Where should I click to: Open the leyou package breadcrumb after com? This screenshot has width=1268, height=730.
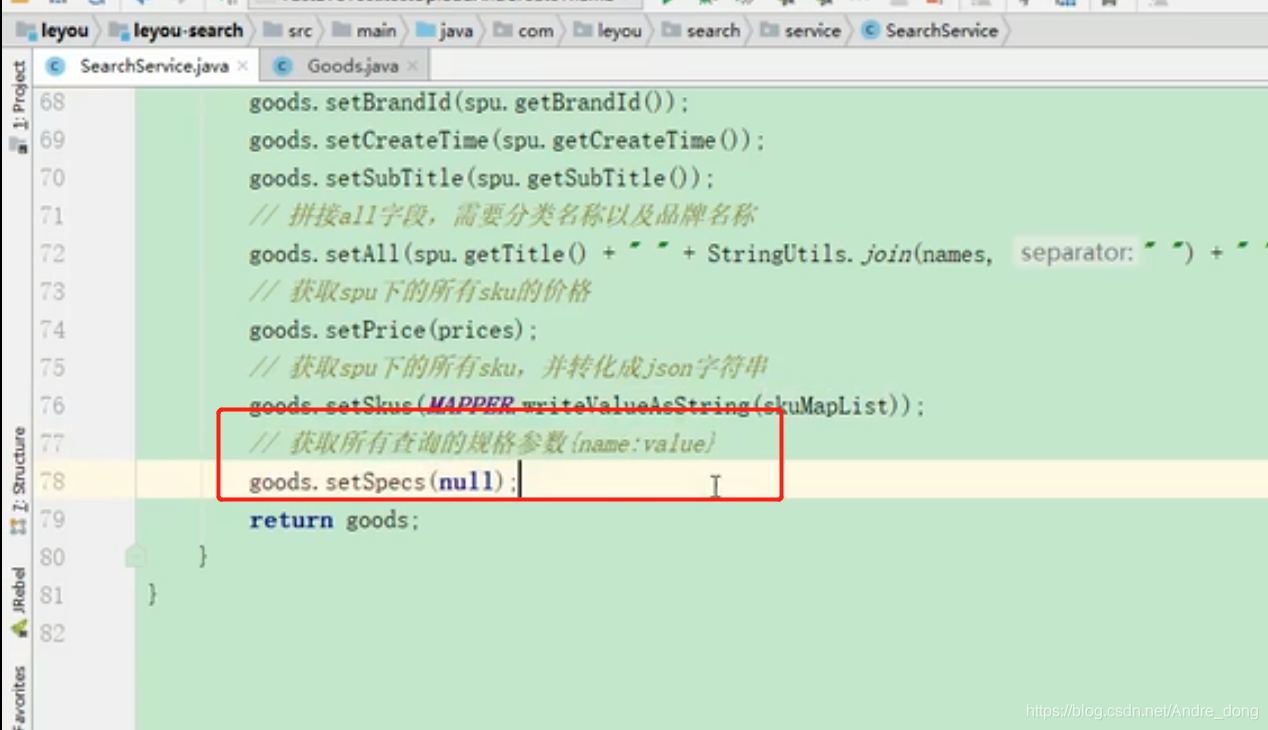(x=608, y=31)
